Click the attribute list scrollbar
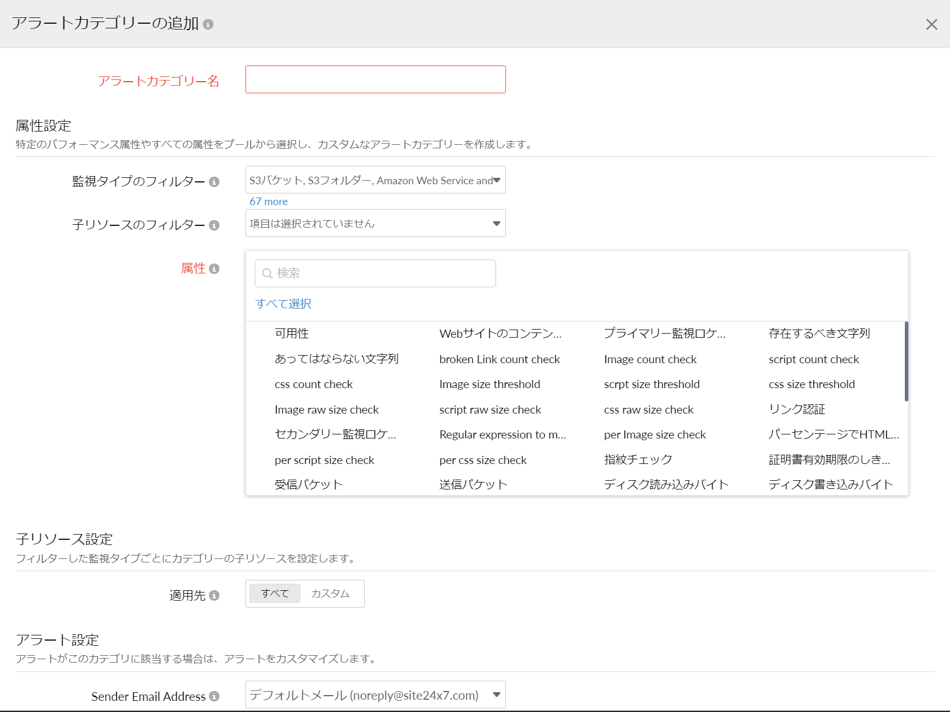Viewport: 950px width, 712px height. (906, 362)
